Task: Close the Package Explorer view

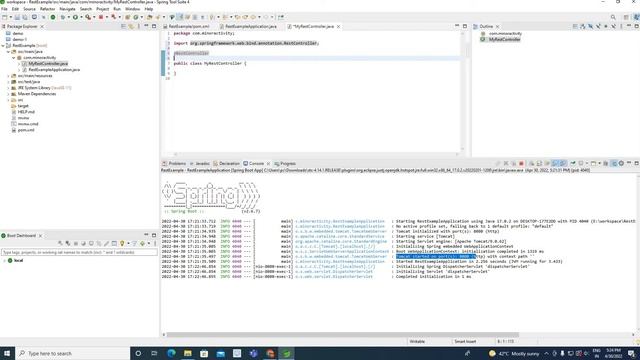Action: [42, 26]
